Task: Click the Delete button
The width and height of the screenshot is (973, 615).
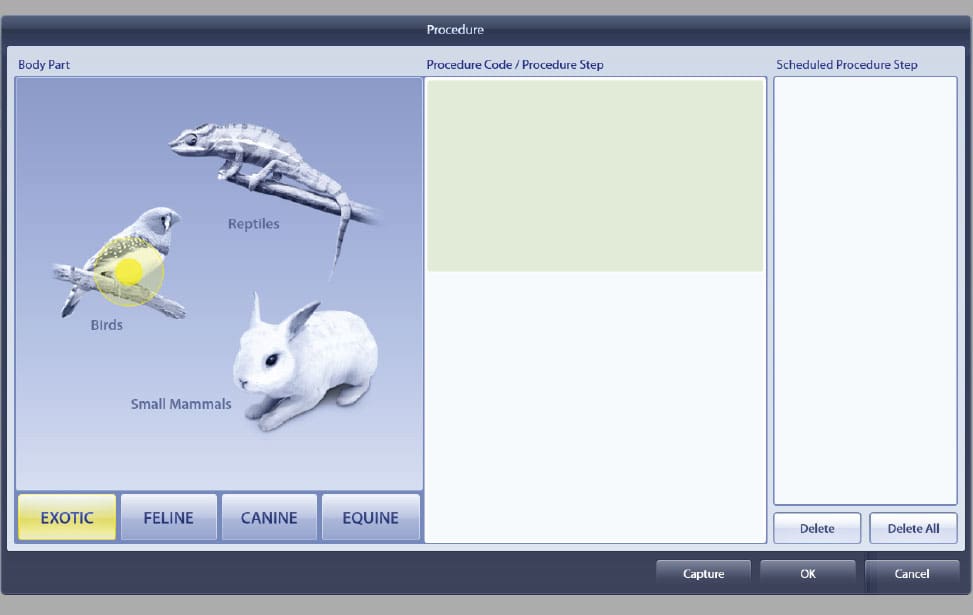Action: (x=817, y=528)
